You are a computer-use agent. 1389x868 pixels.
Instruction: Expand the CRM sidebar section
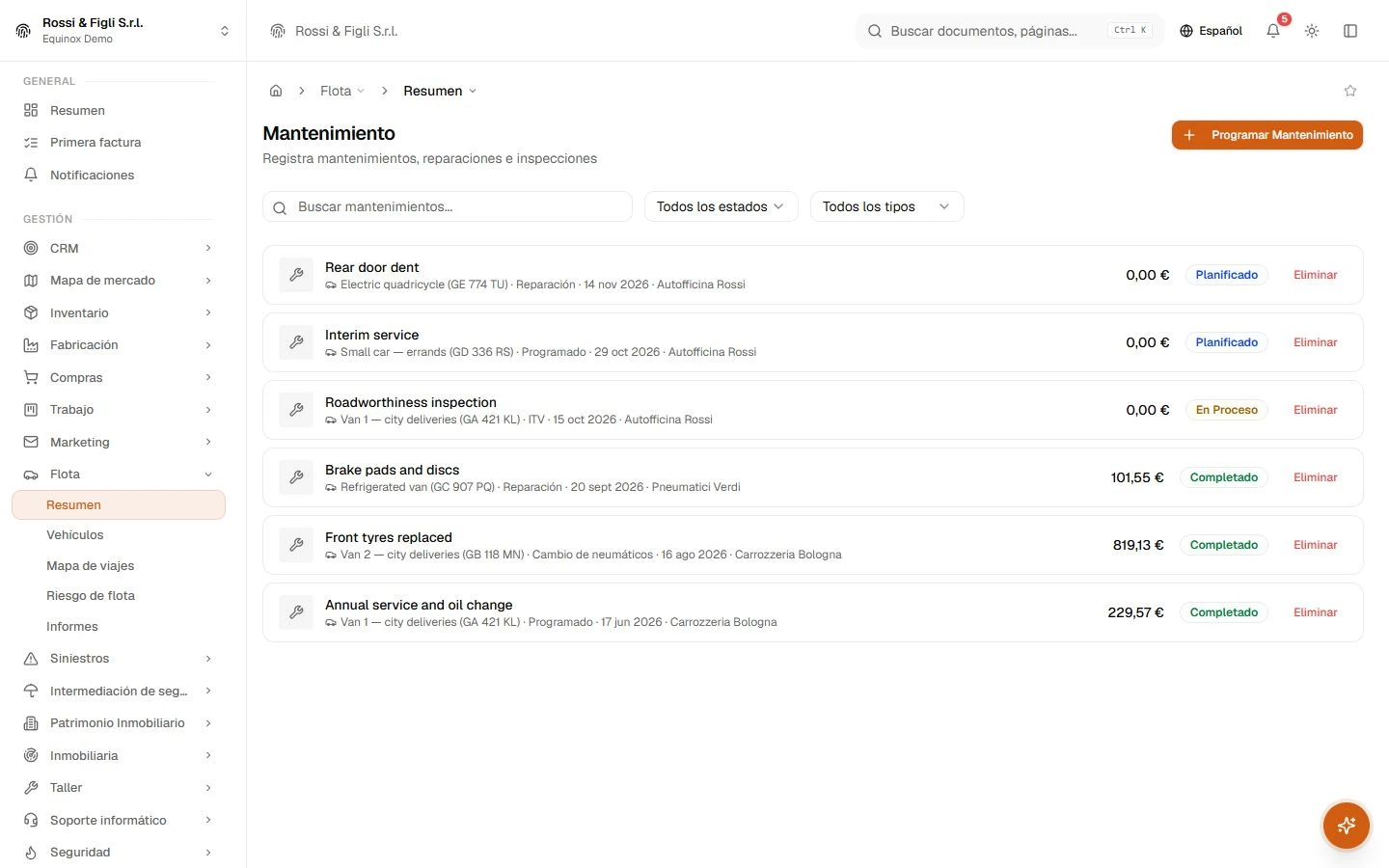[118, 248]
